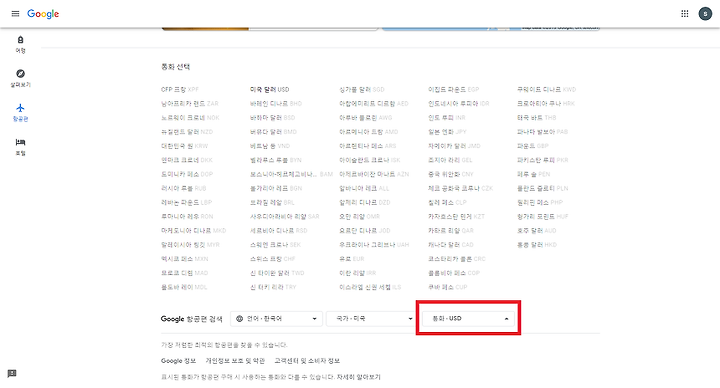Open the account avatar menu

click(705, 14)
